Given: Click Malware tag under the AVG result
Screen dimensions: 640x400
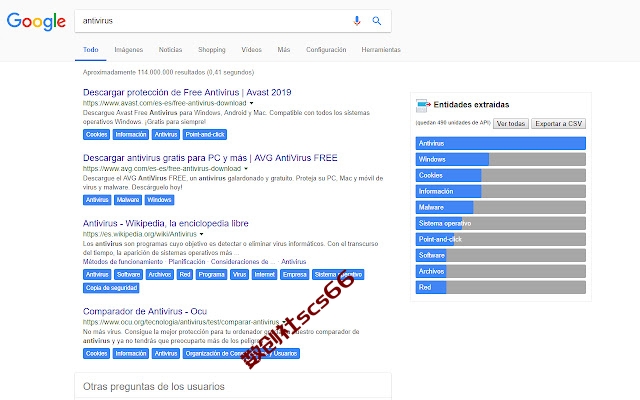Looking at the screenshot, I should click(x=128, y=200).
